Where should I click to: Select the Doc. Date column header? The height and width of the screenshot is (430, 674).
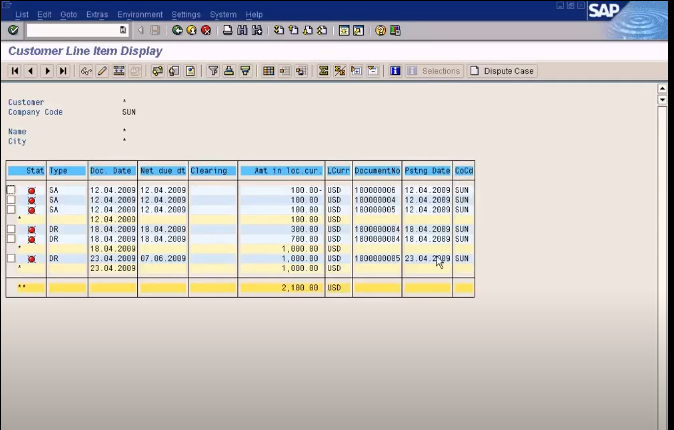112,171
